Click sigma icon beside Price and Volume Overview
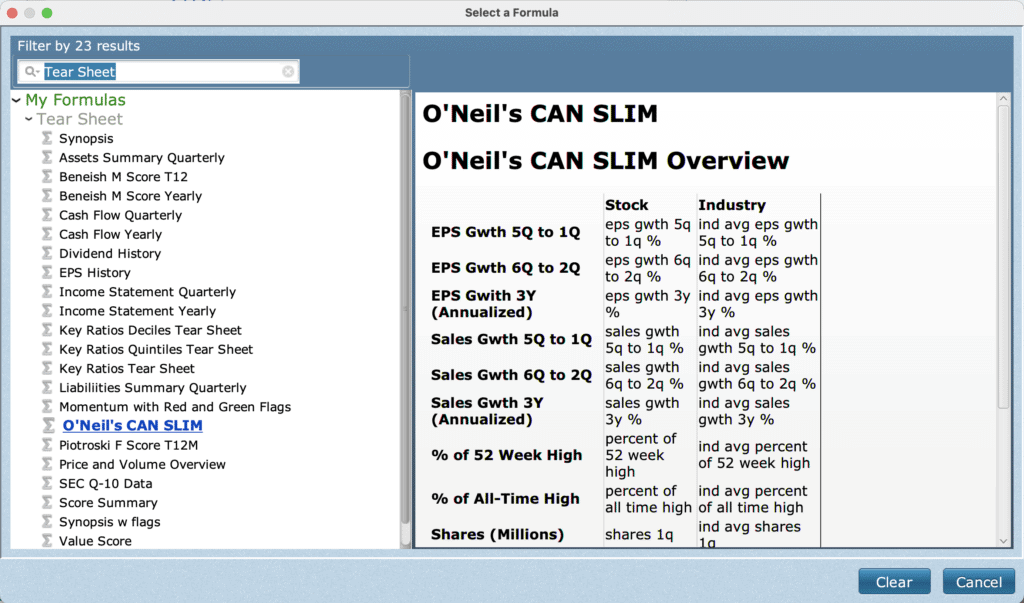The height and width of the screenshot is (603, 1024). (47, 464)
